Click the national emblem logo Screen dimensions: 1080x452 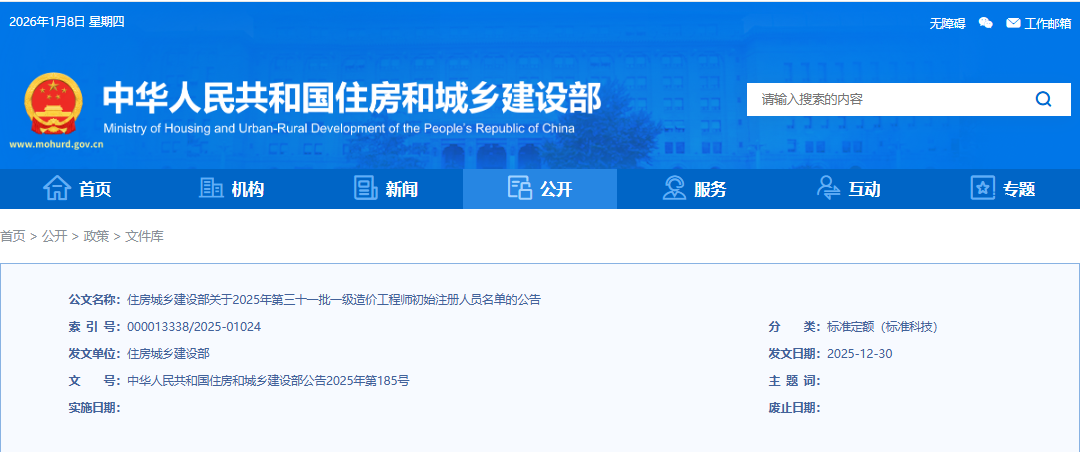(52, 104)
